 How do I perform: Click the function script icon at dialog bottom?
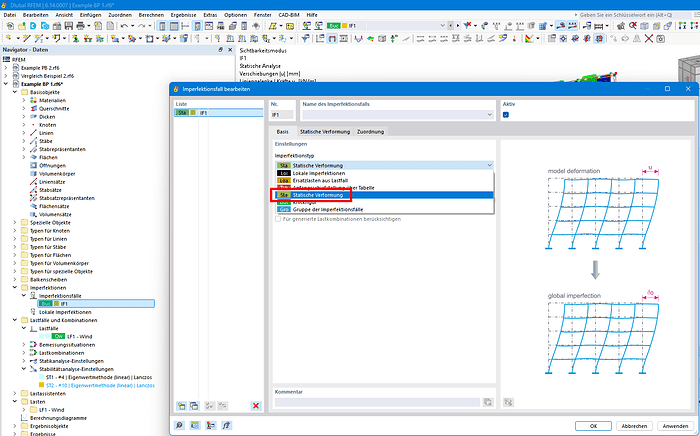(226, 426)
